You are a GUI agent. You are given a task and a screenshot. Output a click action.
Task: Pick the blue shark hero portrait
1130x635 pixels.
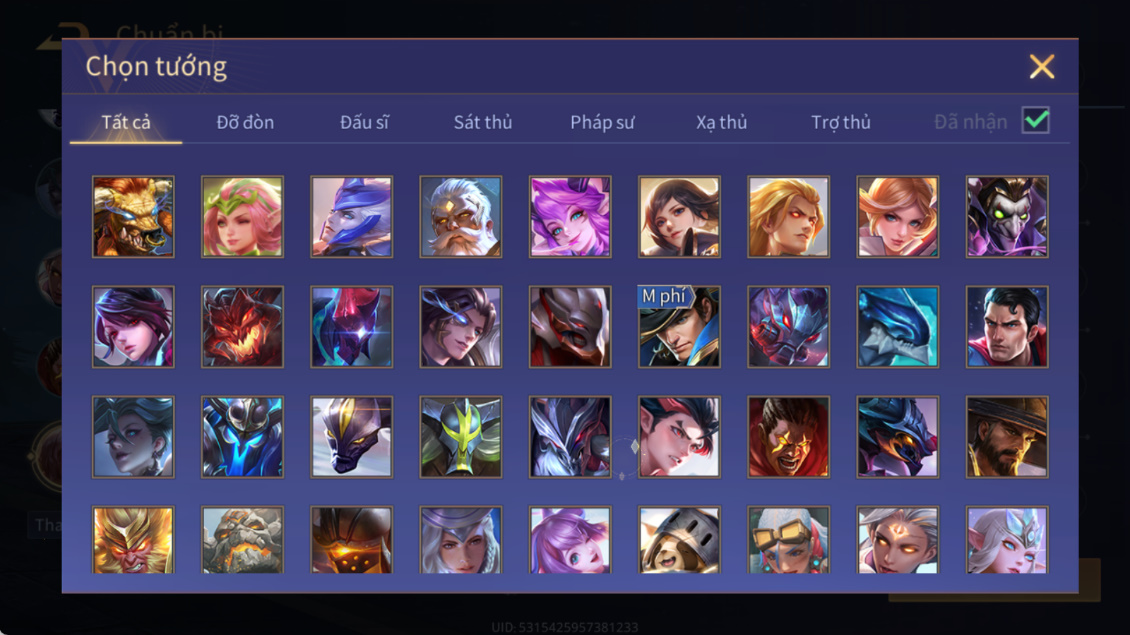(897, 327)
